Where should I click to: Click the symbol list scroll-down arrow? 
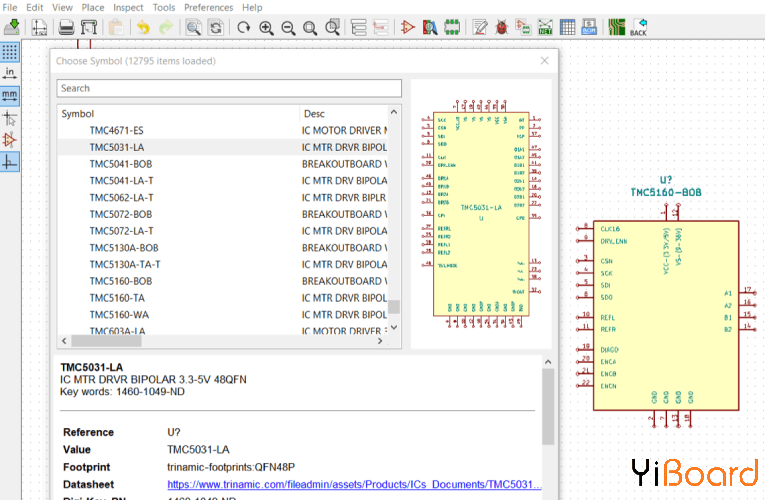(x=394, y=327)
